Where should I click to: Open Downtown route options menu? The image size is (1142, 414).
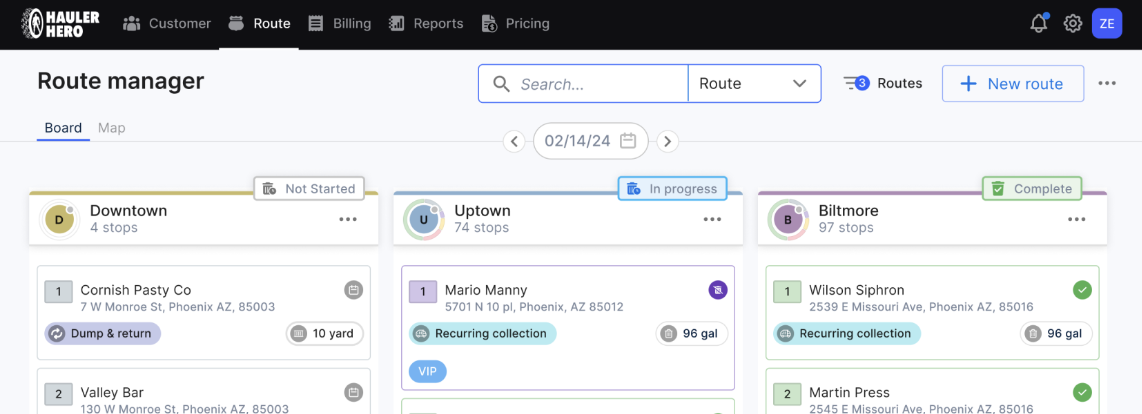[x=348, y=219]
